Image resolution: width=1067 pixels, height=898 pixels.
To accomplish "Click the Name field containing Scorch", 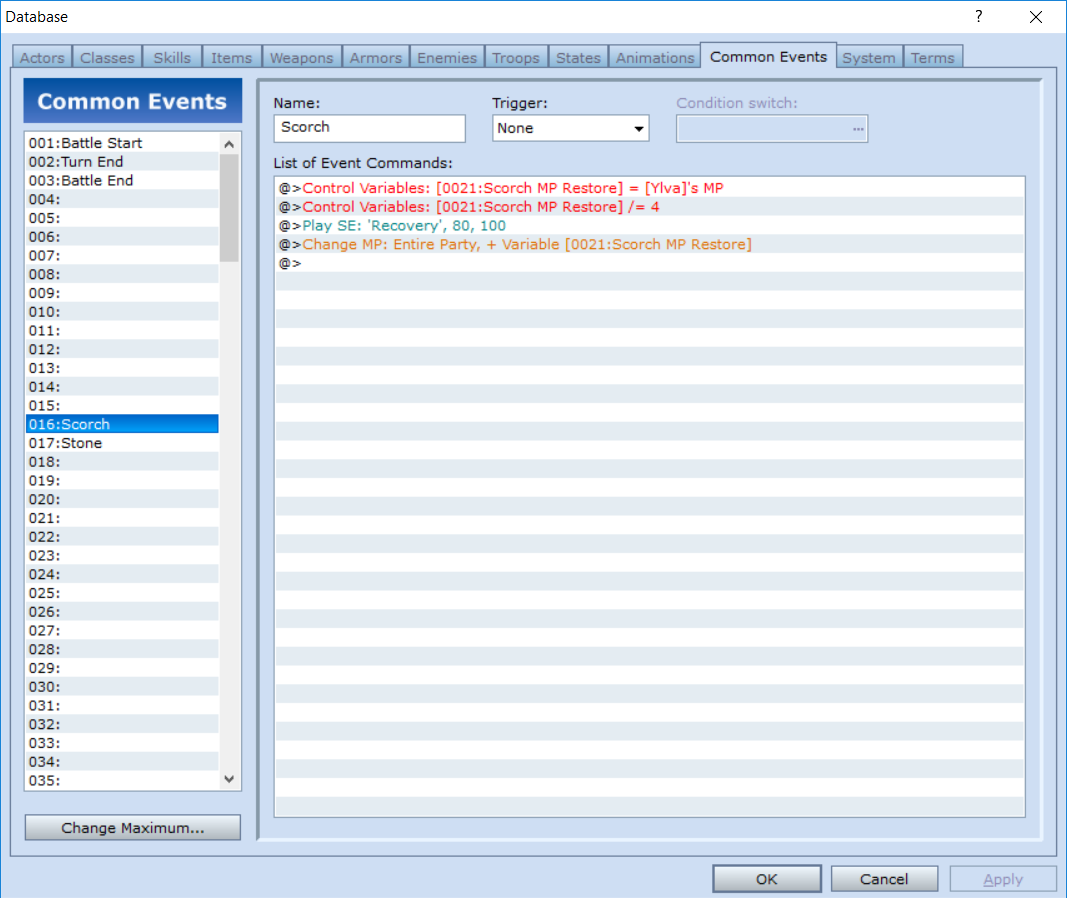I will [370, 128].
